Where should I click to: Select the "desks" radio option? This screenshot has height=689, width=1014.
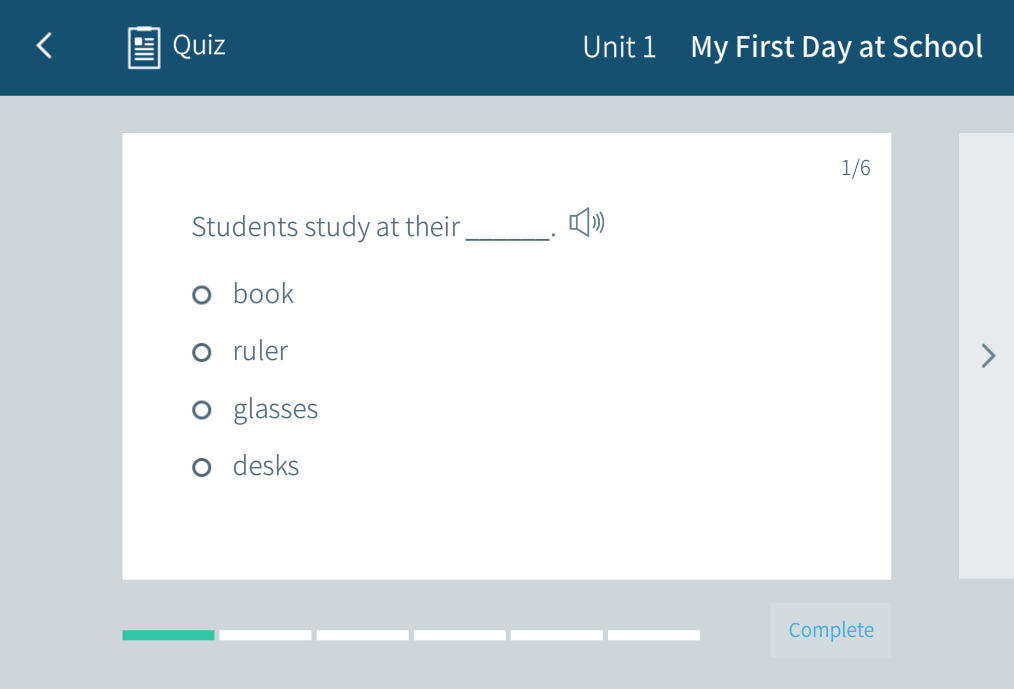click(x=202, y=467)
